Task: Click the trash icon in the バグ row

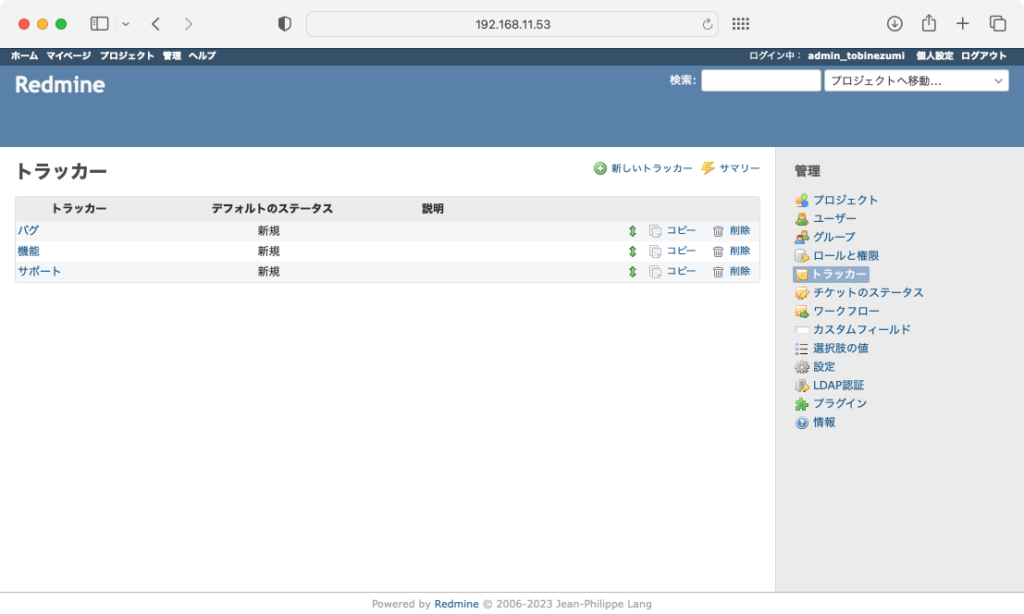Action: click(x=718, y=231)
